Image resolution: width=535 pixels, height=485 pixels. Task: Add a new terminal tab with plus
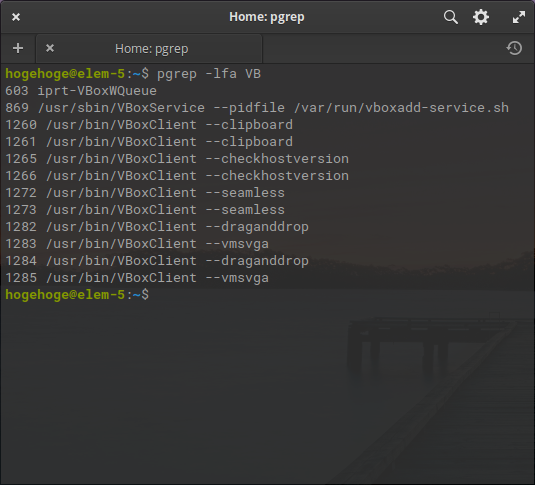pyautogui.click(x=18, y=48)
